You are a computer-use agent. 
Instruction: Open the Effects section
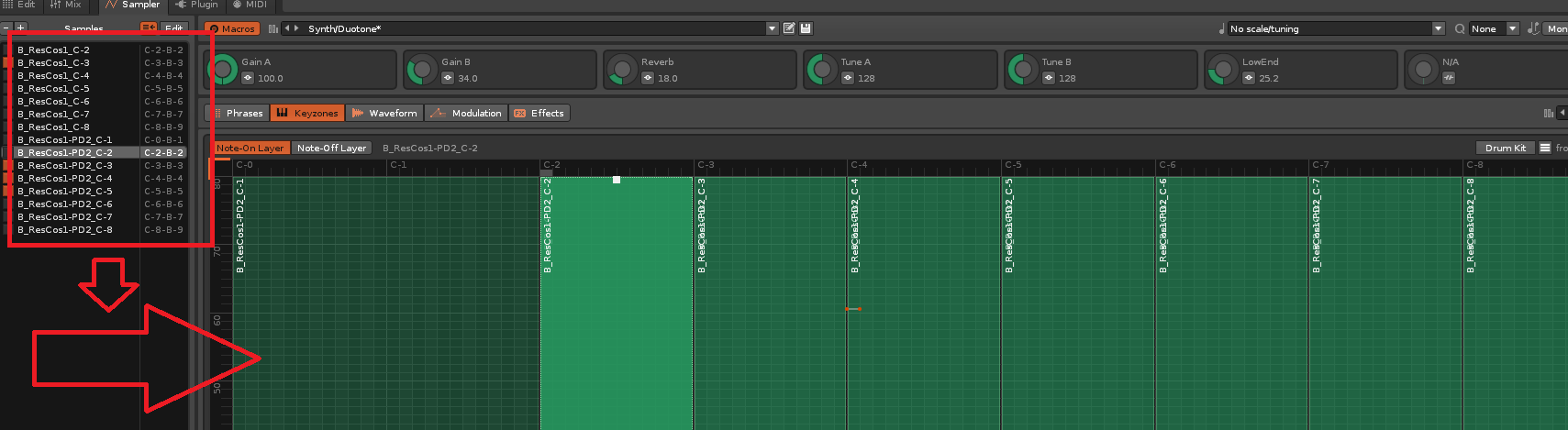coord(539,113)
